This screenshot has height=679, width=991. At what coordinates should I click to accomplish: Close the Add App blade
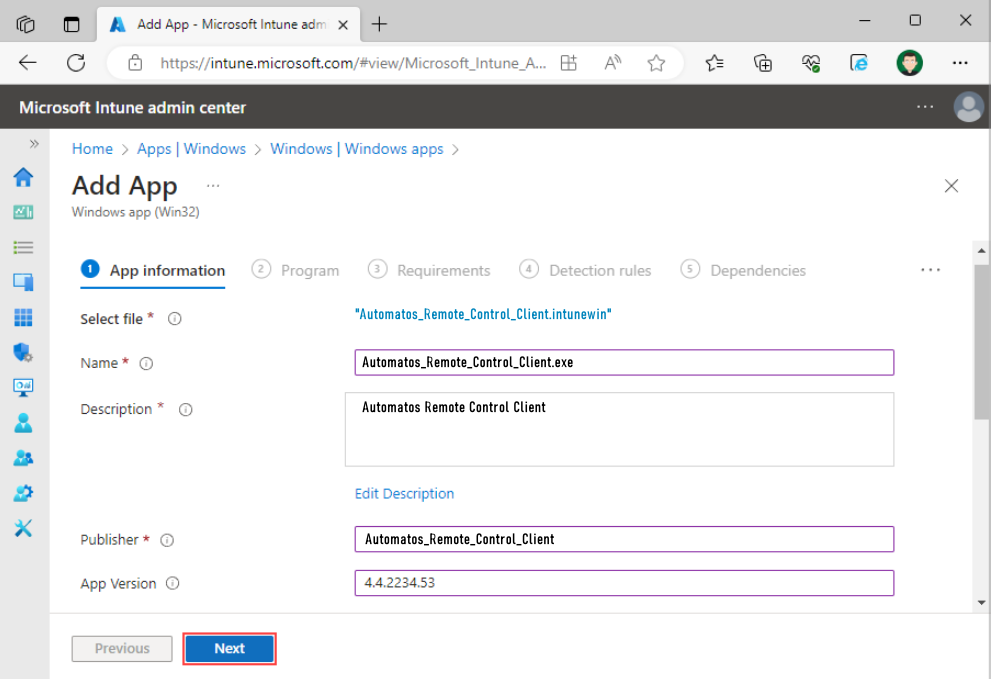pos(951,186)
